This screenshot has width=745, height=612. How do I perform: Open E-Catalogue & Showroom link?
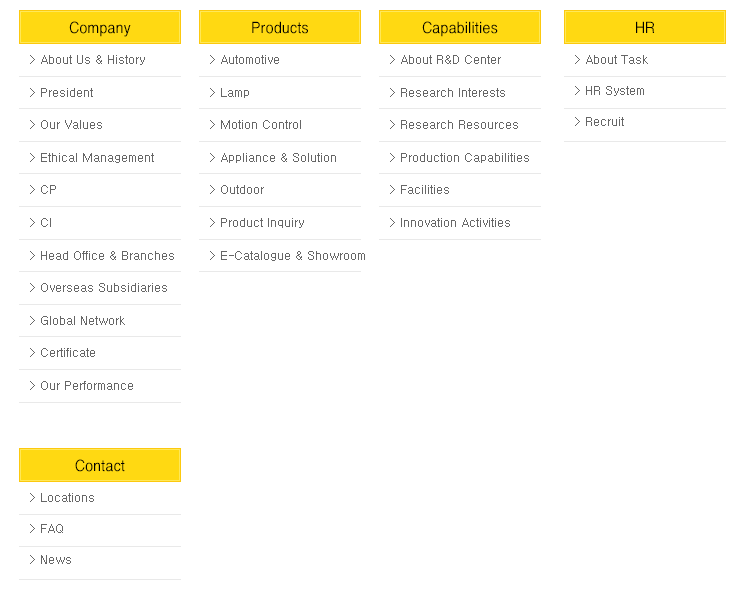(292, 256)
